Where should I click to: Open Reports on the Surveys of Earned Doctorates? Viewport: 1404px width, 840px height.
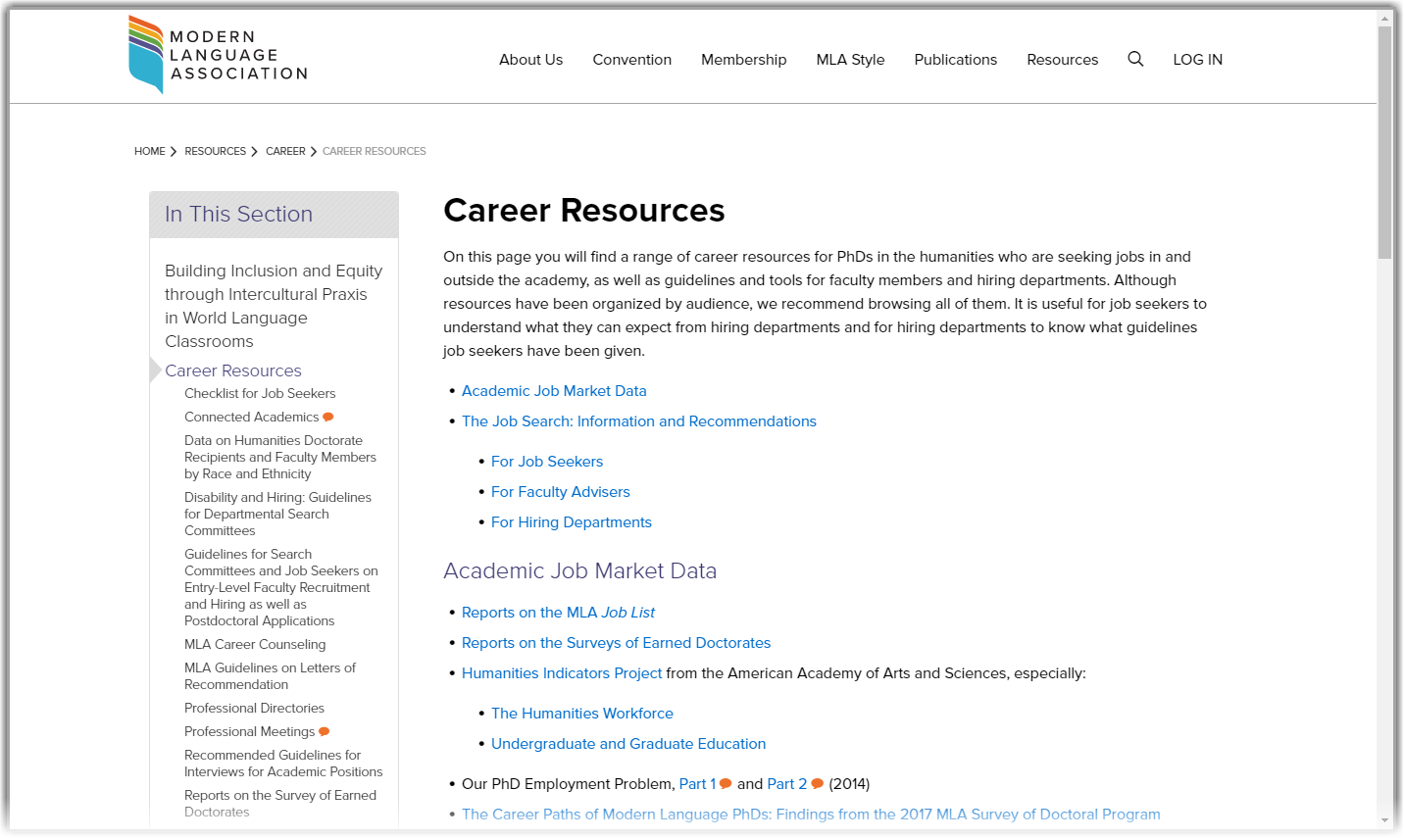(x=616, y=643)
